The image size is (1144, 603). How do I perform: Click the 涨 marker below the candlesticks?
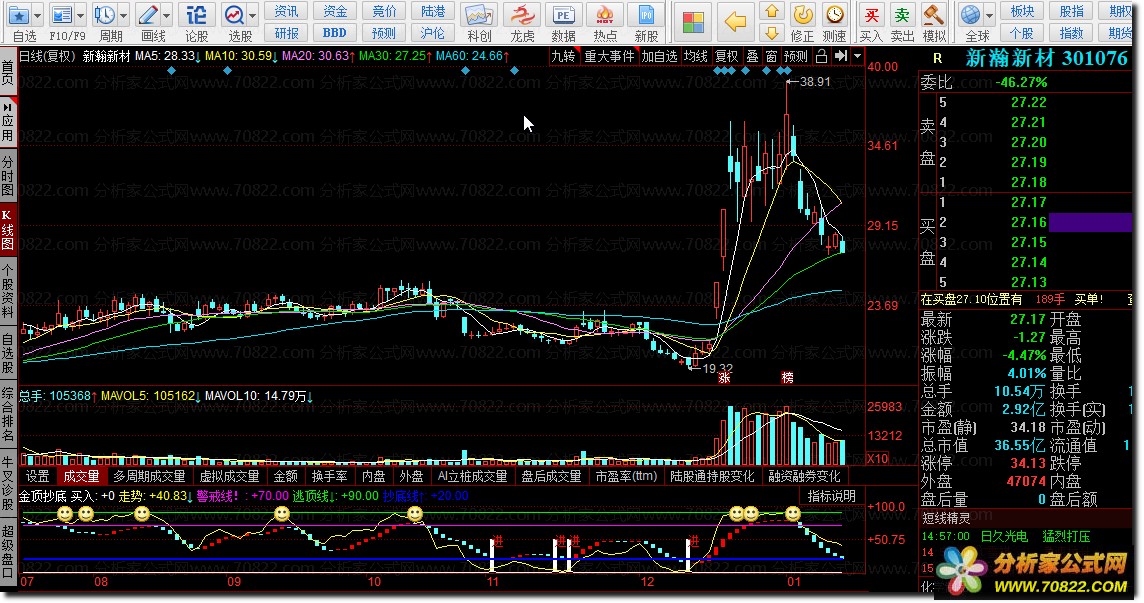click(724, 377)
